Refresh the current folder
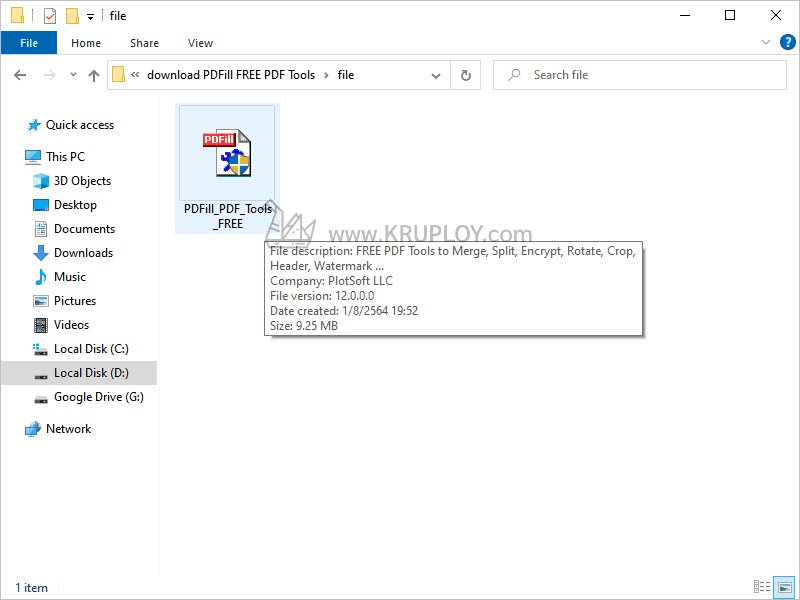This screenshot has width=800, height=600. [466, 76]
